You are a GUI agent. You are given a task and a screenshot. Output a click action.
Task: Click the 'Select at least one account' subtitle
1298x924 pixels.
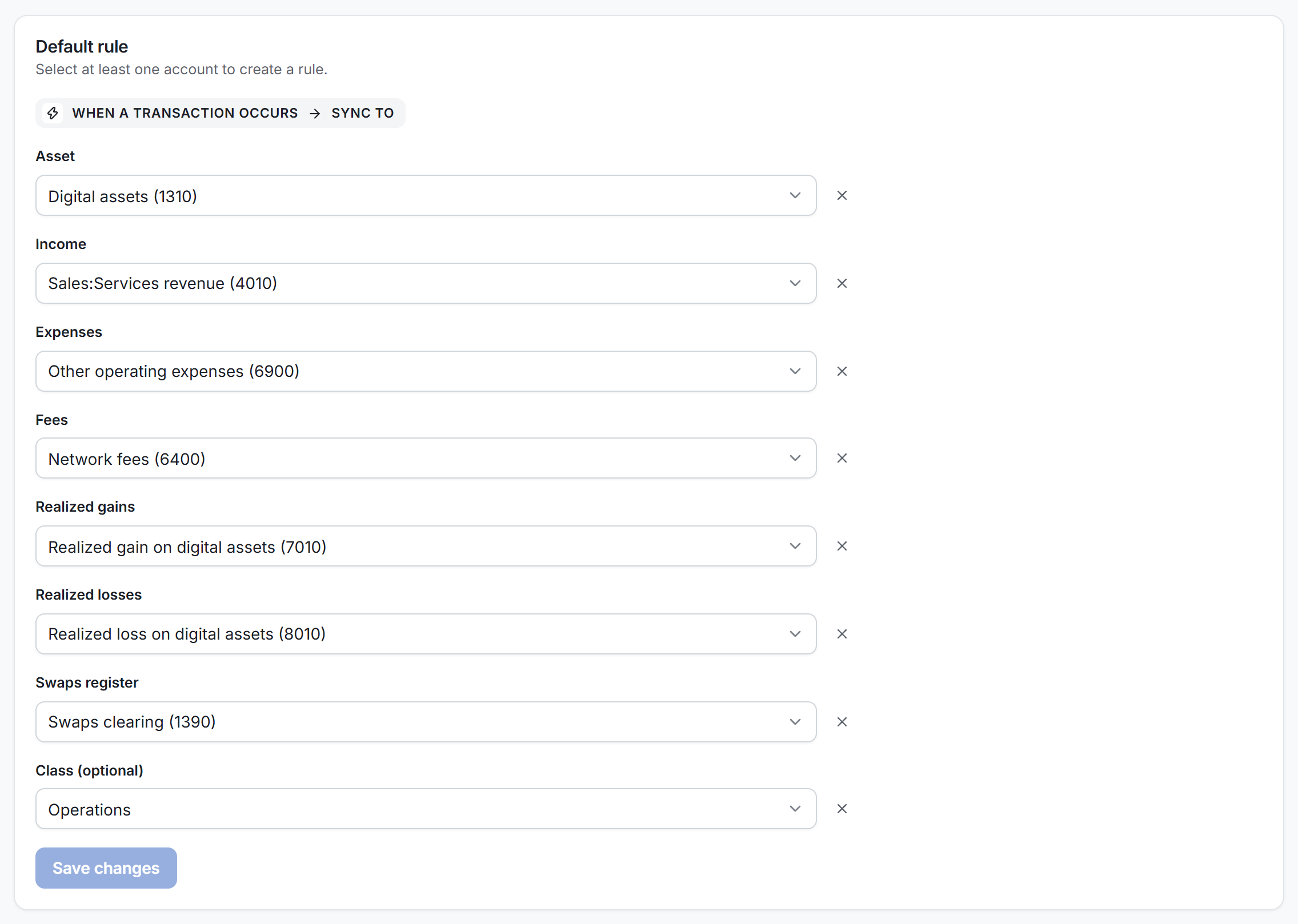[x=182, y=69]
